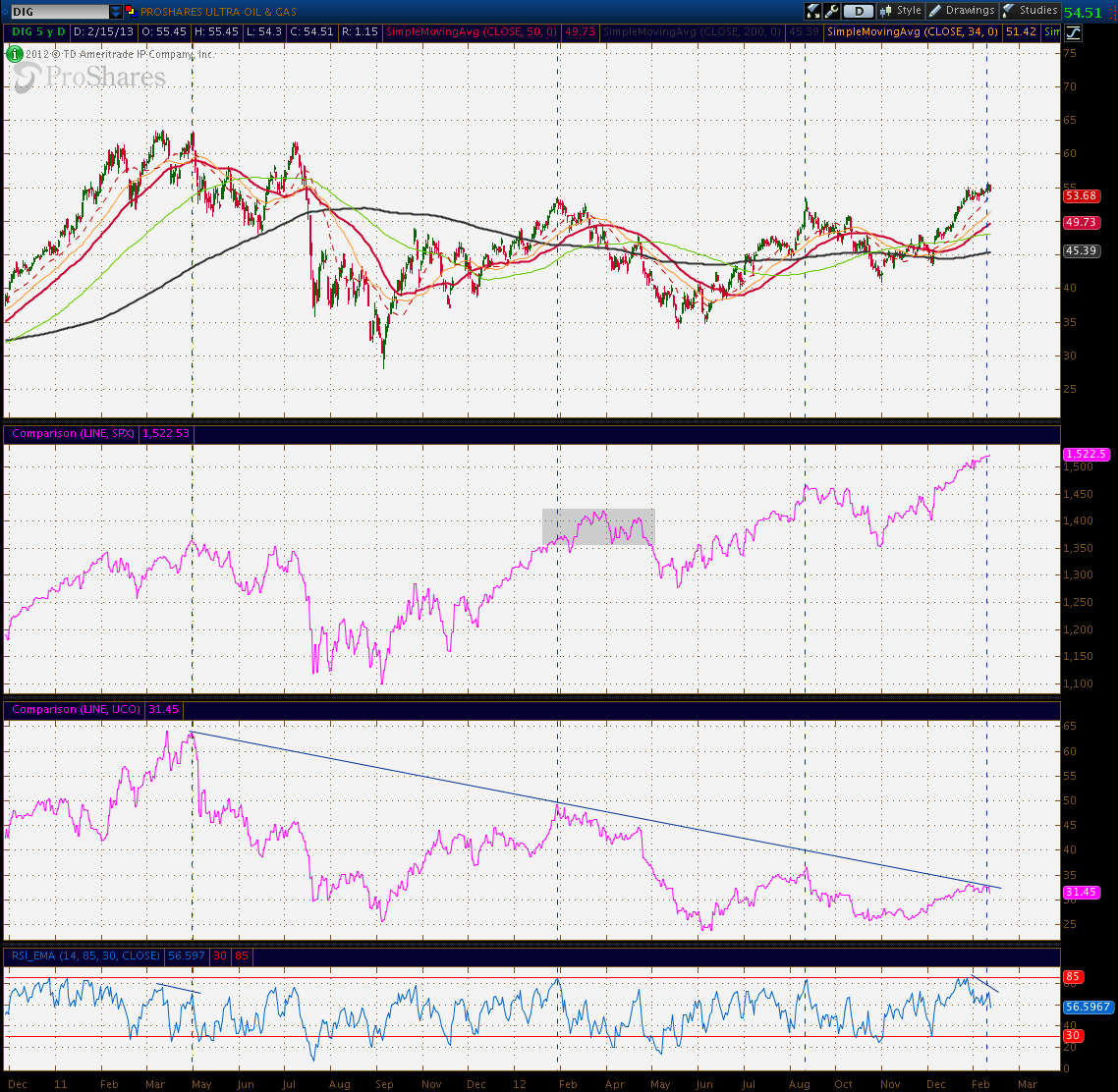Open the symbol dropdown arrow next to DIG
The image size is (1118, 1092).
[x=116, y=12]
